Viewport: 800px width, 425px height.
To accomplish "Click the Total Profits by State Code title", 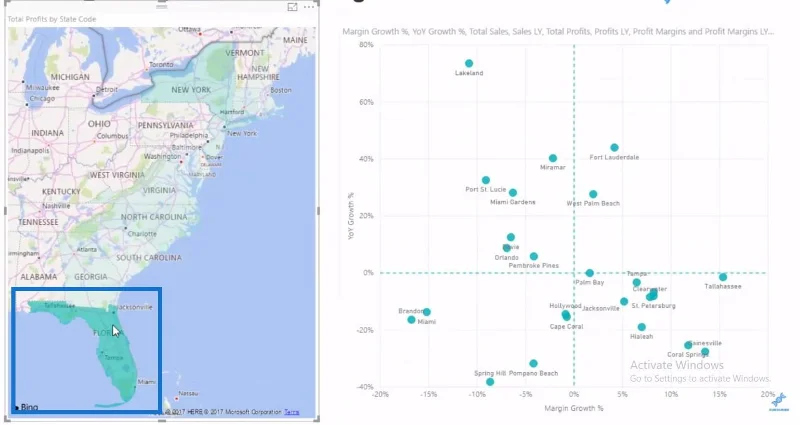I will pyautogui.click(x=52, y=19).
